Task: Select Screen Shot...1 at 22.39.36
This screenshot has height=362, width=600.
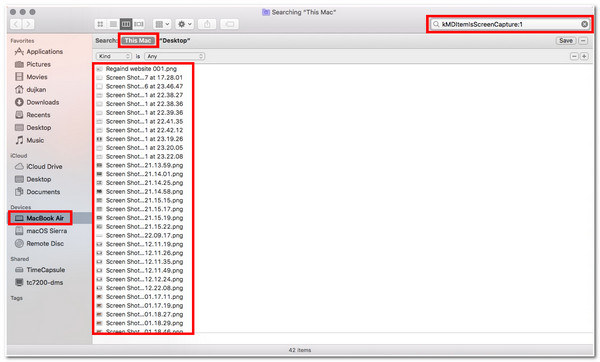Action: [x=144, y=113]
